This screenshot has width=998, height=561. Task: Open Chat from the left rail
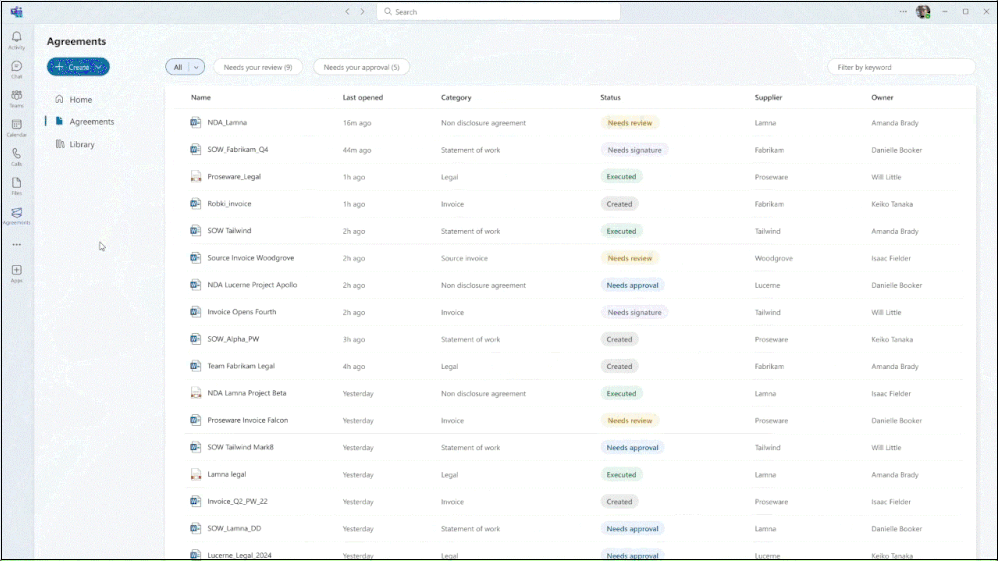16,68
